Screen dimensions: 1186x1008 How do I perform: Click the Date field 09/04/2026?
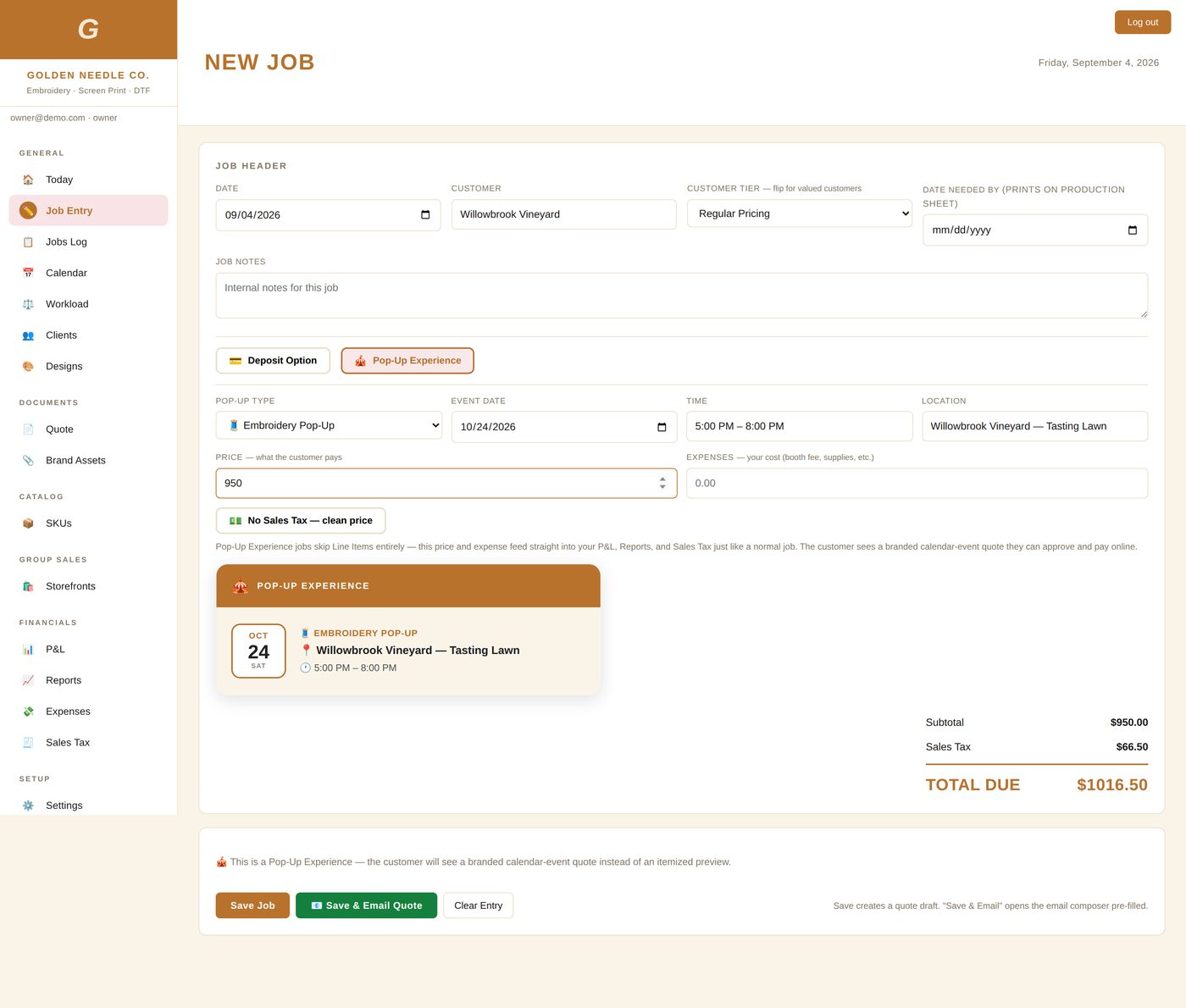pyautogui.click(x=328, y=215)
